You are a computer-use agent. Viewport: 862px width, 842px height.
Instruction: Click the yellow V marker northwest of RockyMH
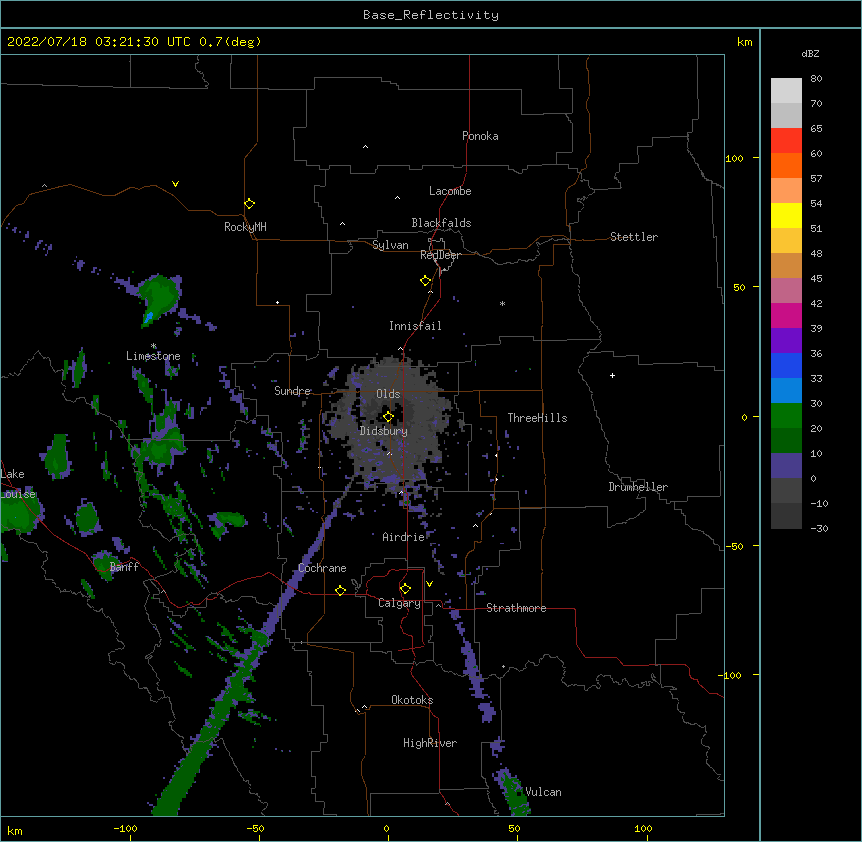click(175, 184)
